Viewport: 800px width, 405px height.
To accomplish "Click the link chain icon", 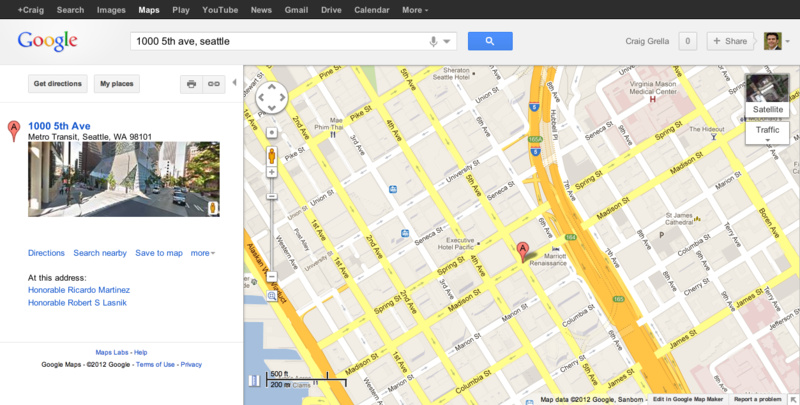I will pos(214,84).
